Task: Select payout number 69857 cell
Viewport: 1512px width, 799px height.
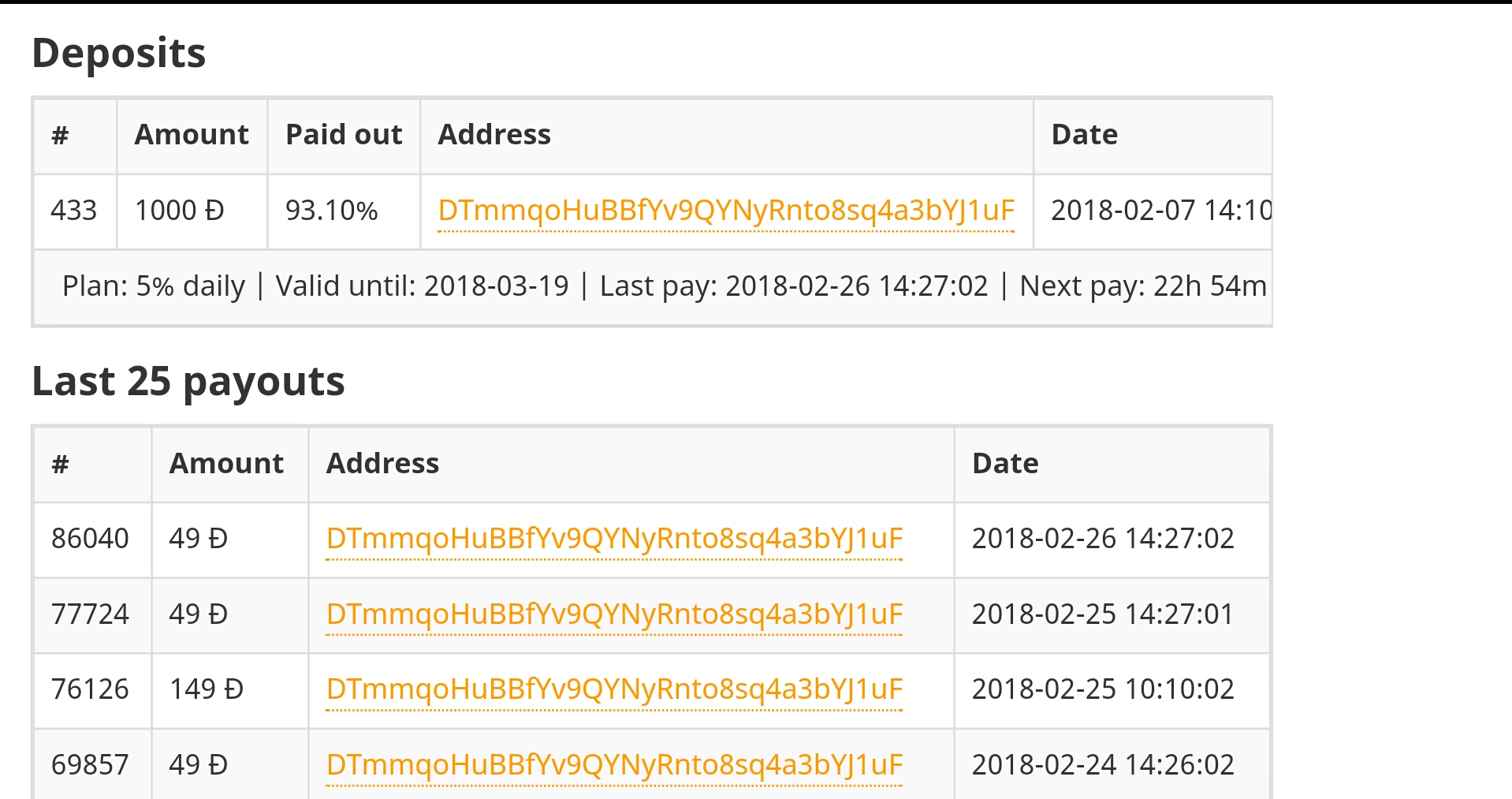Action: click(92, 765)
